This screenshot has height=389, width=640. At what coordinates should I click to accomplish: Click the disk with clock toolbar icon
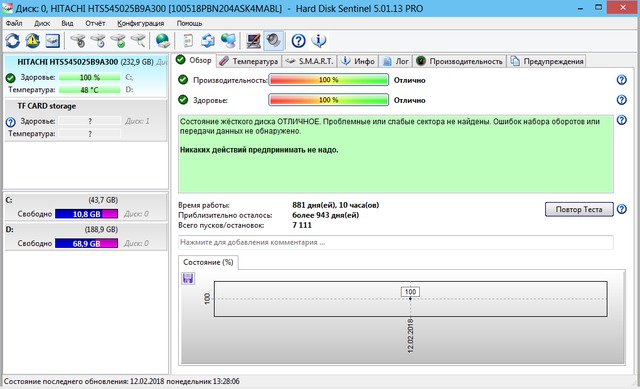coord(98,41)
